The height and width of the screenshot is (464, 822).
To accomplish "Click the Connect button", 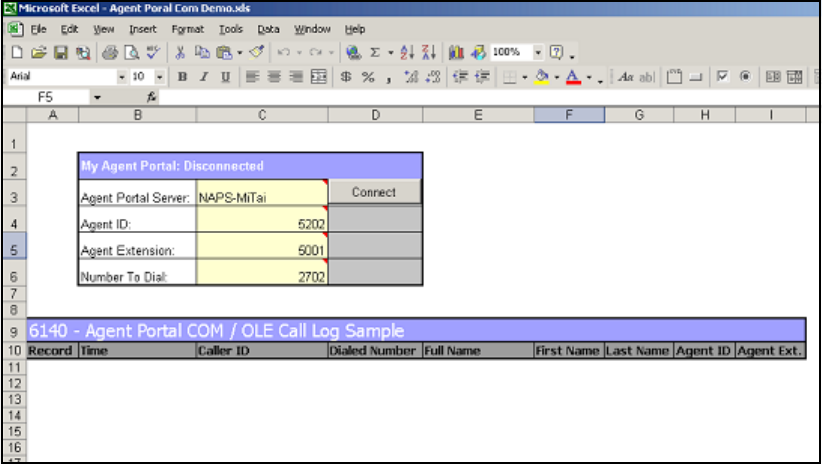I will [x=374, y=192].
